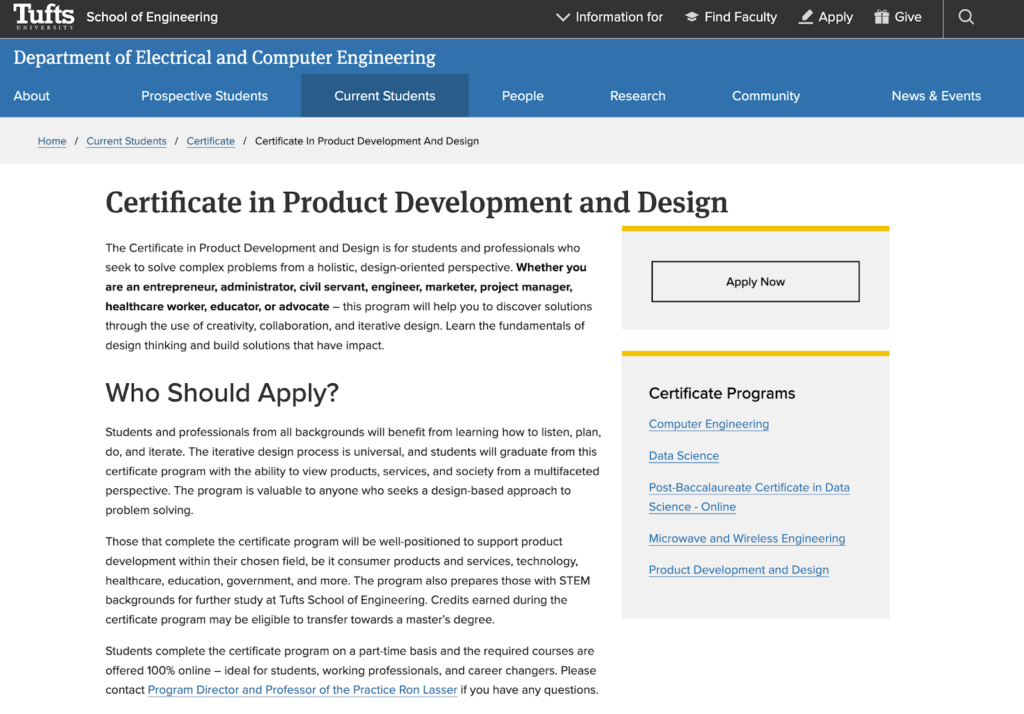Click Current Students breadcrumb link

click(x=126, y=141)
